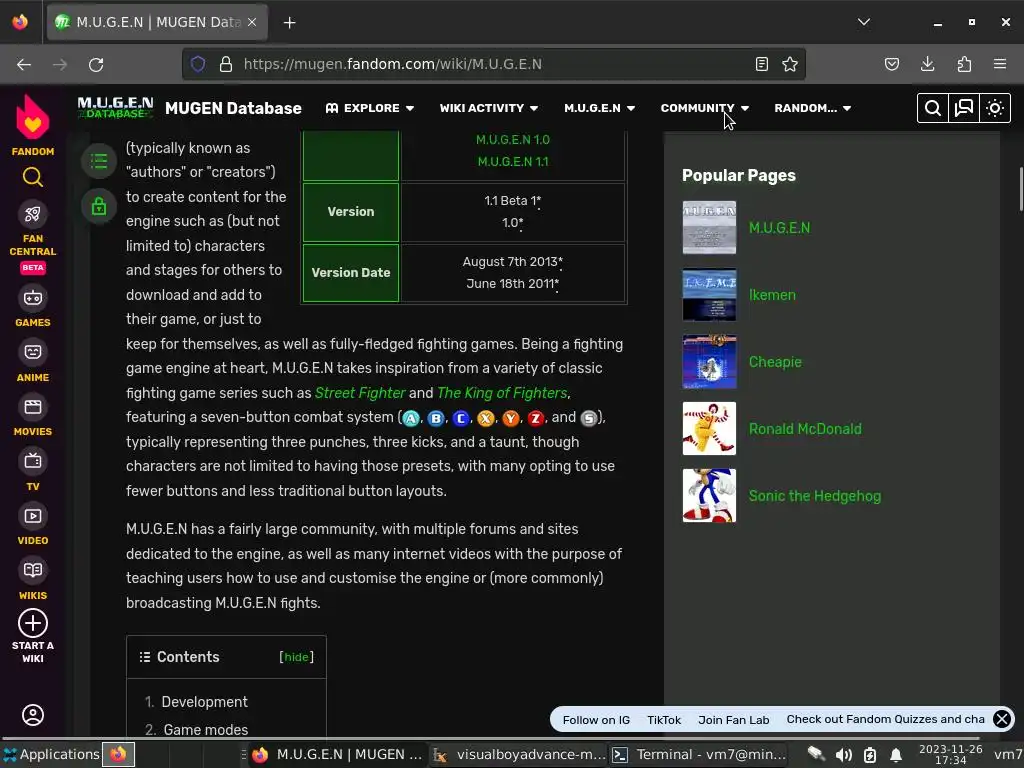Screen dimensions: 1024x768
Task: Open Join Fan Lab link
Action: pos(733,720)
